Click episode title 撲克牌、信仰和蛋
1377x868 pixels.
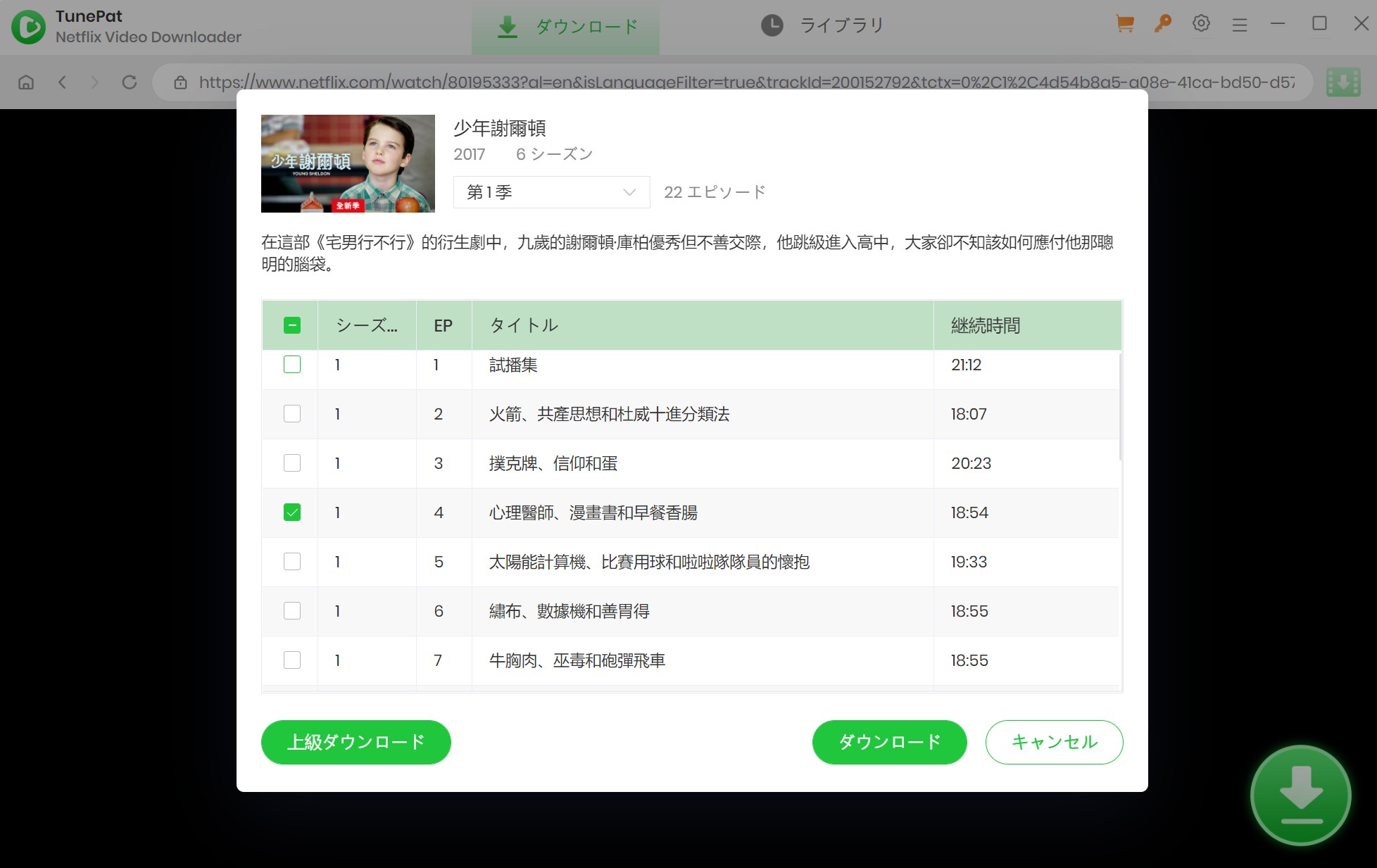point(553,463)
